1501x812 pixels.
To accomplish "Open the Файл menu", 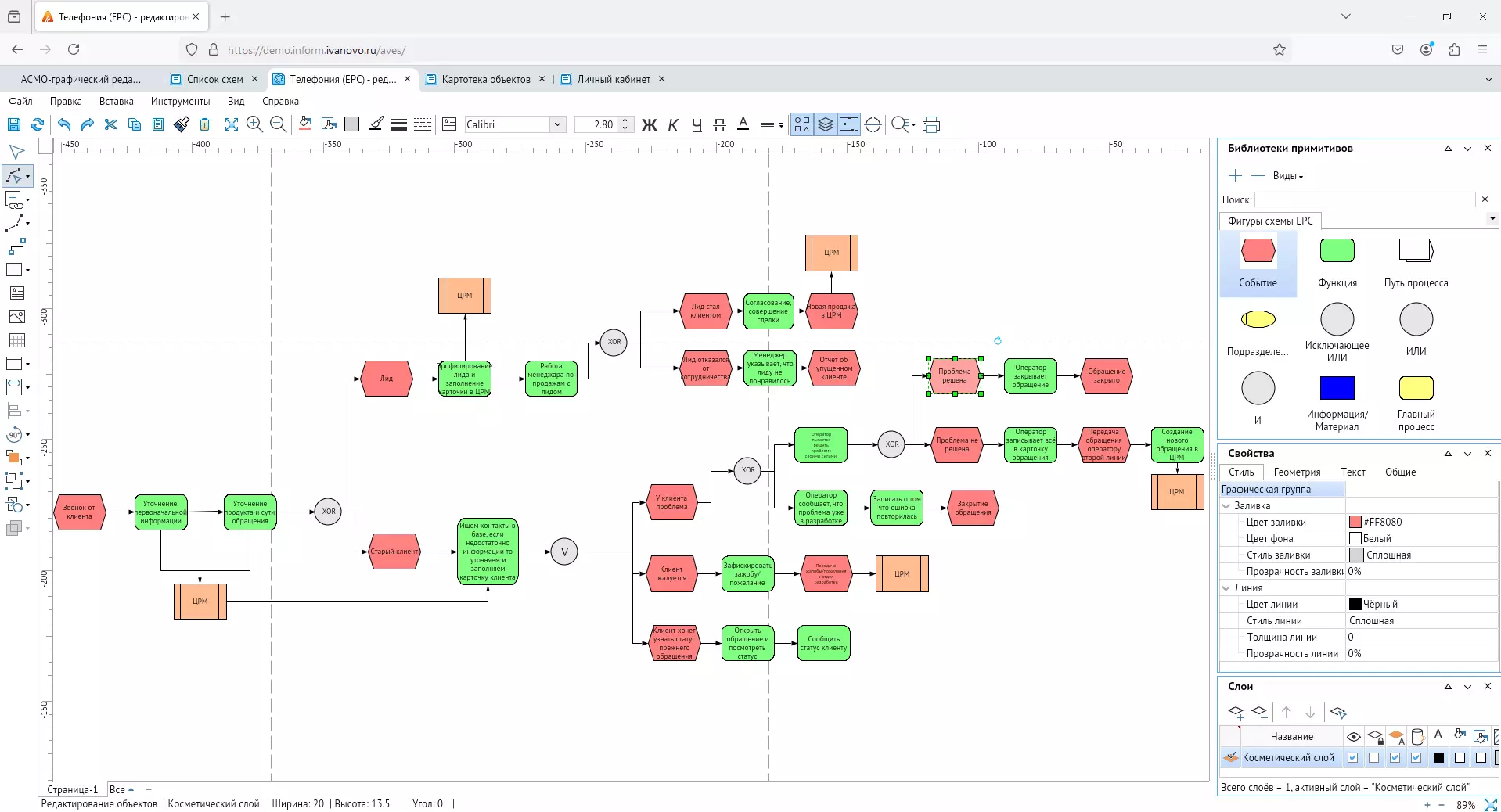I will 20,101.
